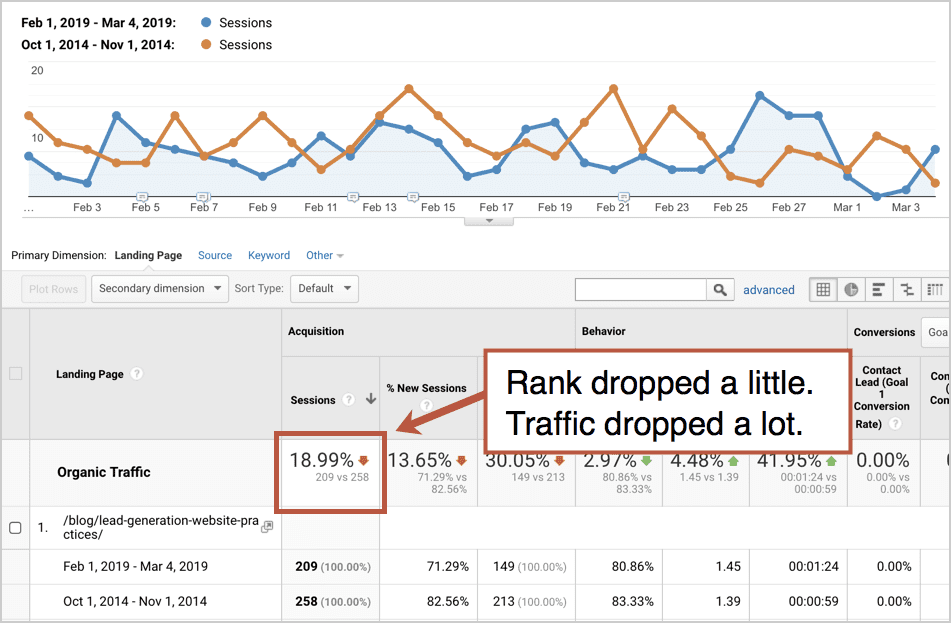The height and width of the screenshot is (623, 951).
Task: Click Organic Traffic summary row label
Action: click(104, 472)
